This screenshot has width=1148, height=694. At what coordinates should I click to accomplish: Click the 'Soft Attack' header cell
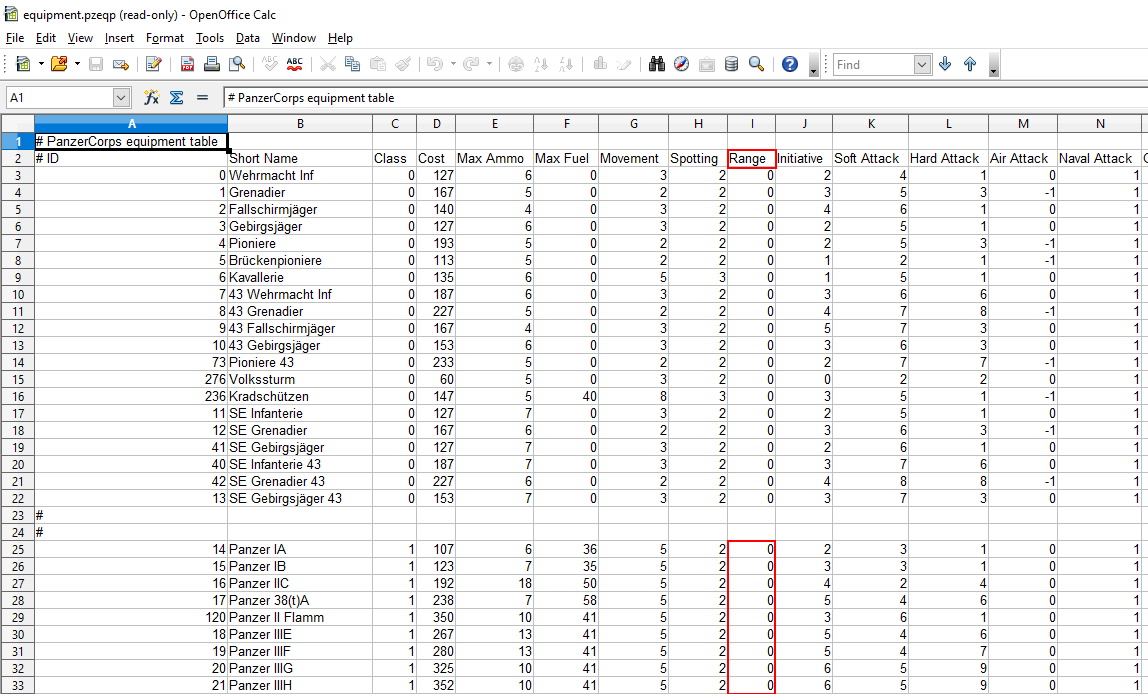coord(871,158)
